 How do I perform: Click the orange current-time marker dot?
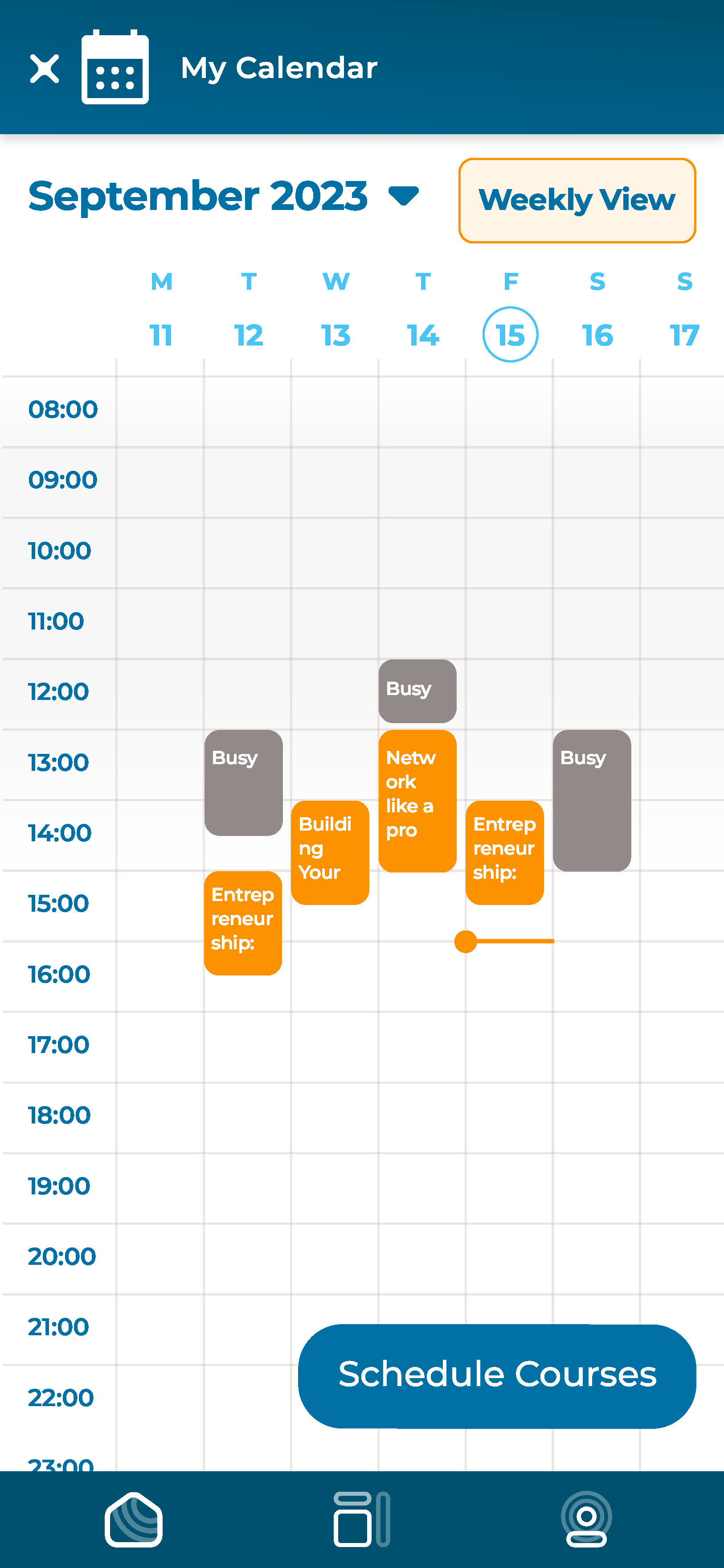(x=466, y=942)
